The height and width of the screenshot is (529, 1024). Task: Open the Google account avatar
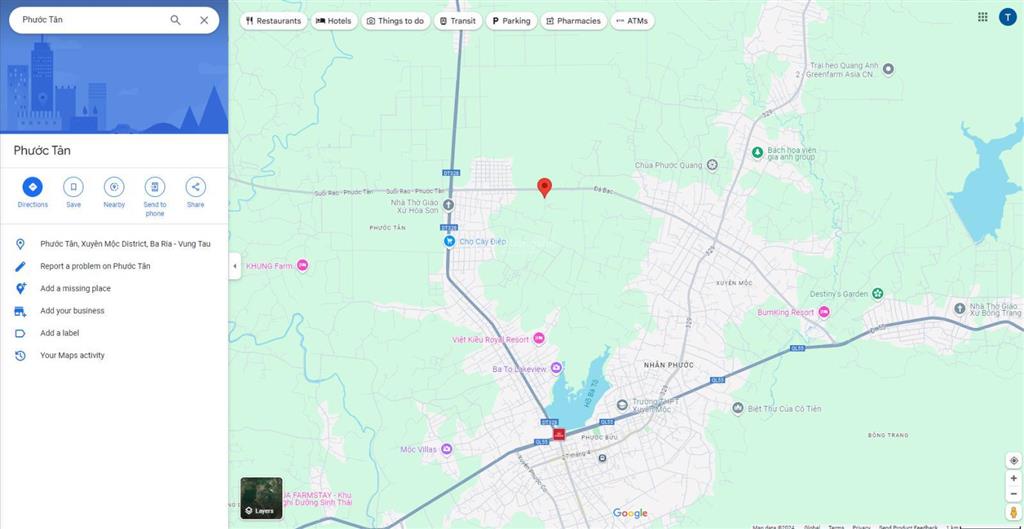tap(1007, 17)
